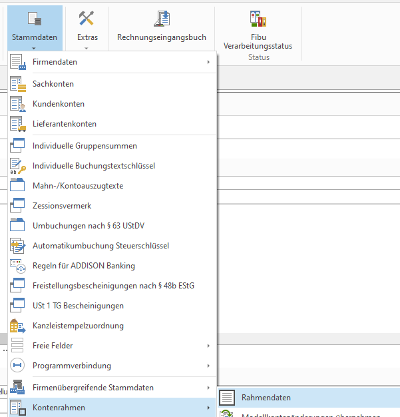The image size is (400, 417).
Task: Click the Firmendaten icon
Action: pyautogui.click(x=18, y=62)
